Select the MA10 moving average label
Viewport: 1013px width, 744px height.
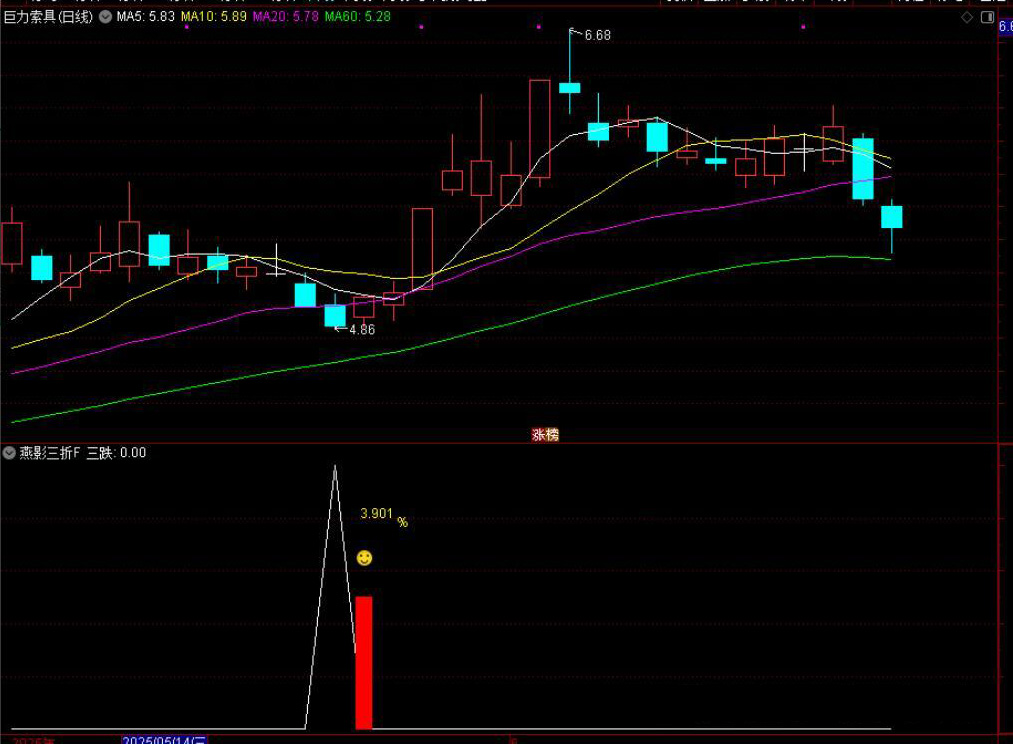pyautogui.click(x=213, y=17)
